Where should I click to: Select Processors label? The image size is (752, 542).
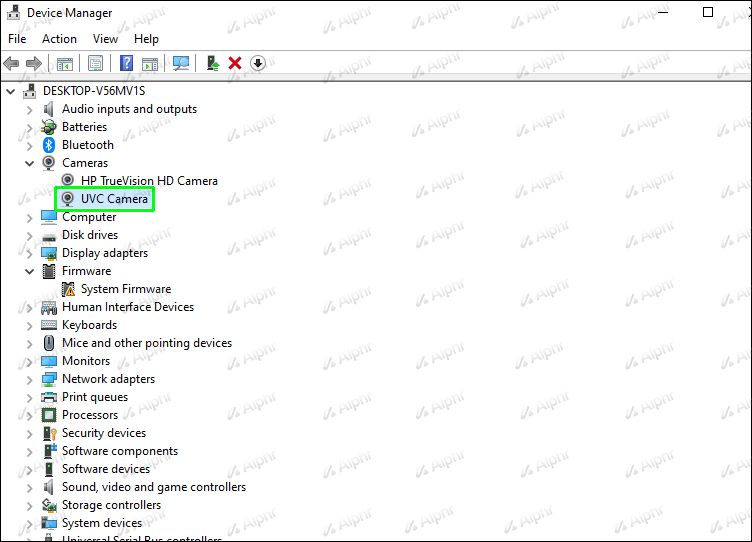tap(90, 415)
